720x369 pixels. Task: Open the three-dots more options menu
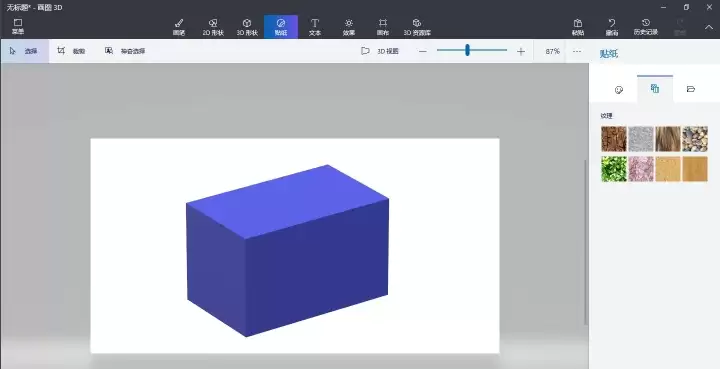tap(577, 51)
